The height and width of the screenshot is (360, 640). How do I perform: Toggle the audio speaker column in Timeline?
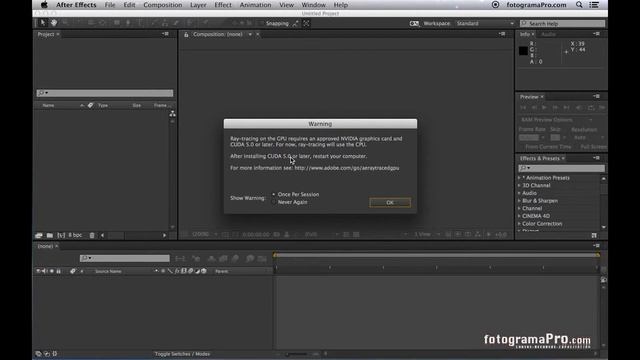coord(44,271)
